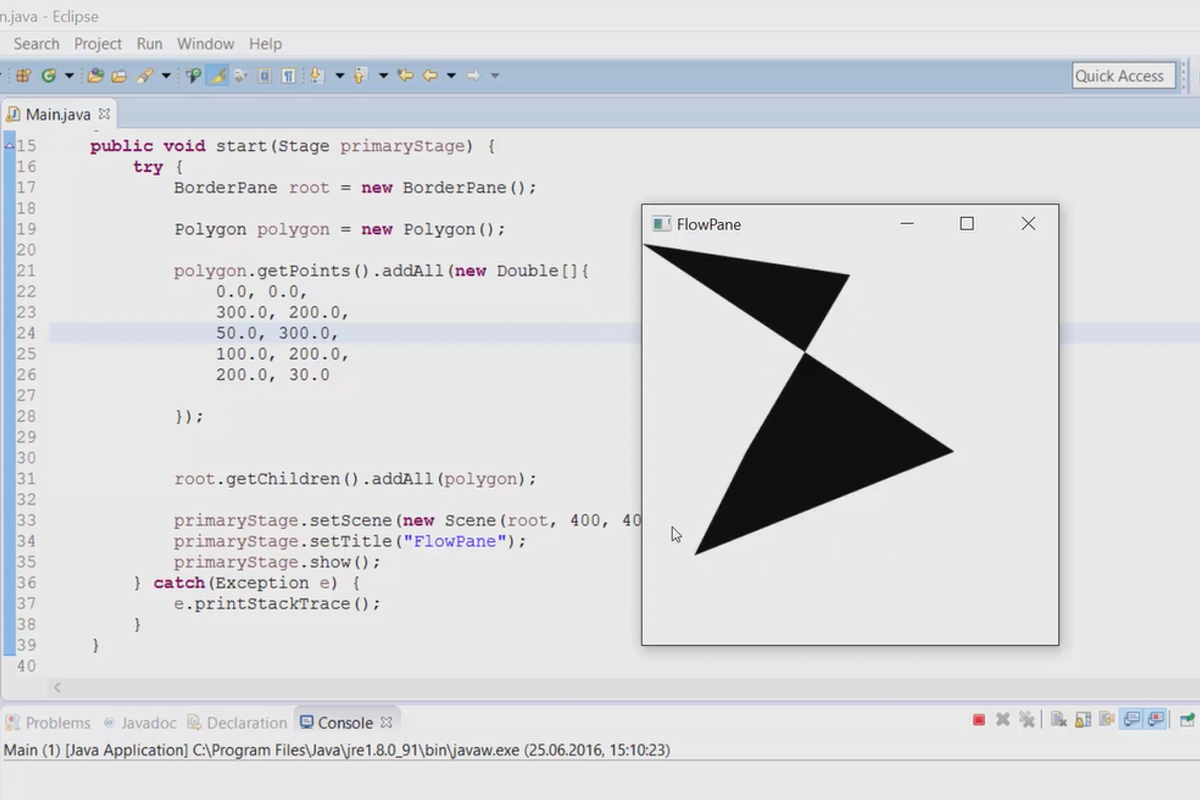Toggle Show Console When Standard Out Changes
This screenshot has height=800, width=1200.
pyautogui.click(x=1132, y=720)
